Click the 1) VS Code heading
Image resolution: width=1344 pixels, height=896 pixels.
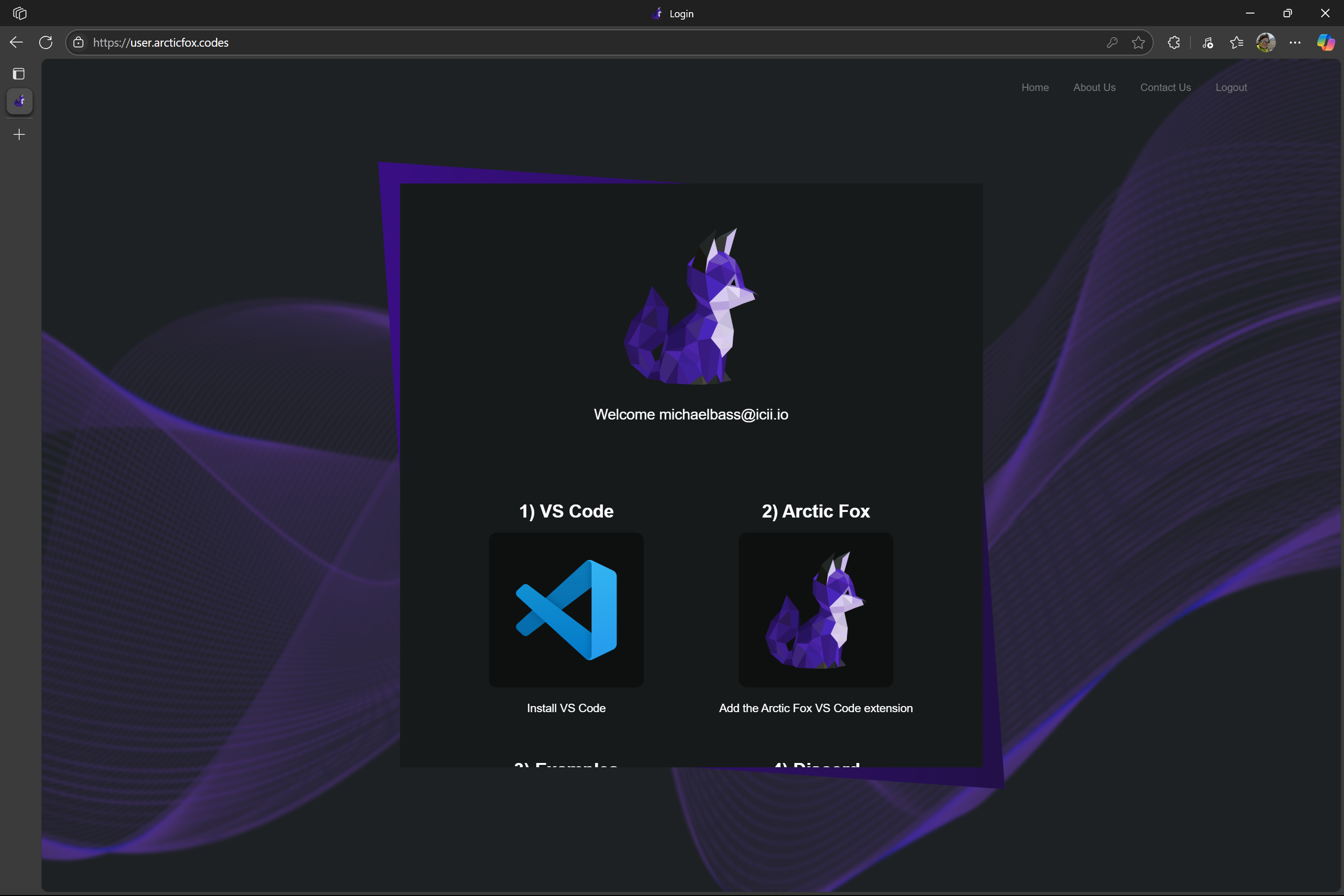566,511
